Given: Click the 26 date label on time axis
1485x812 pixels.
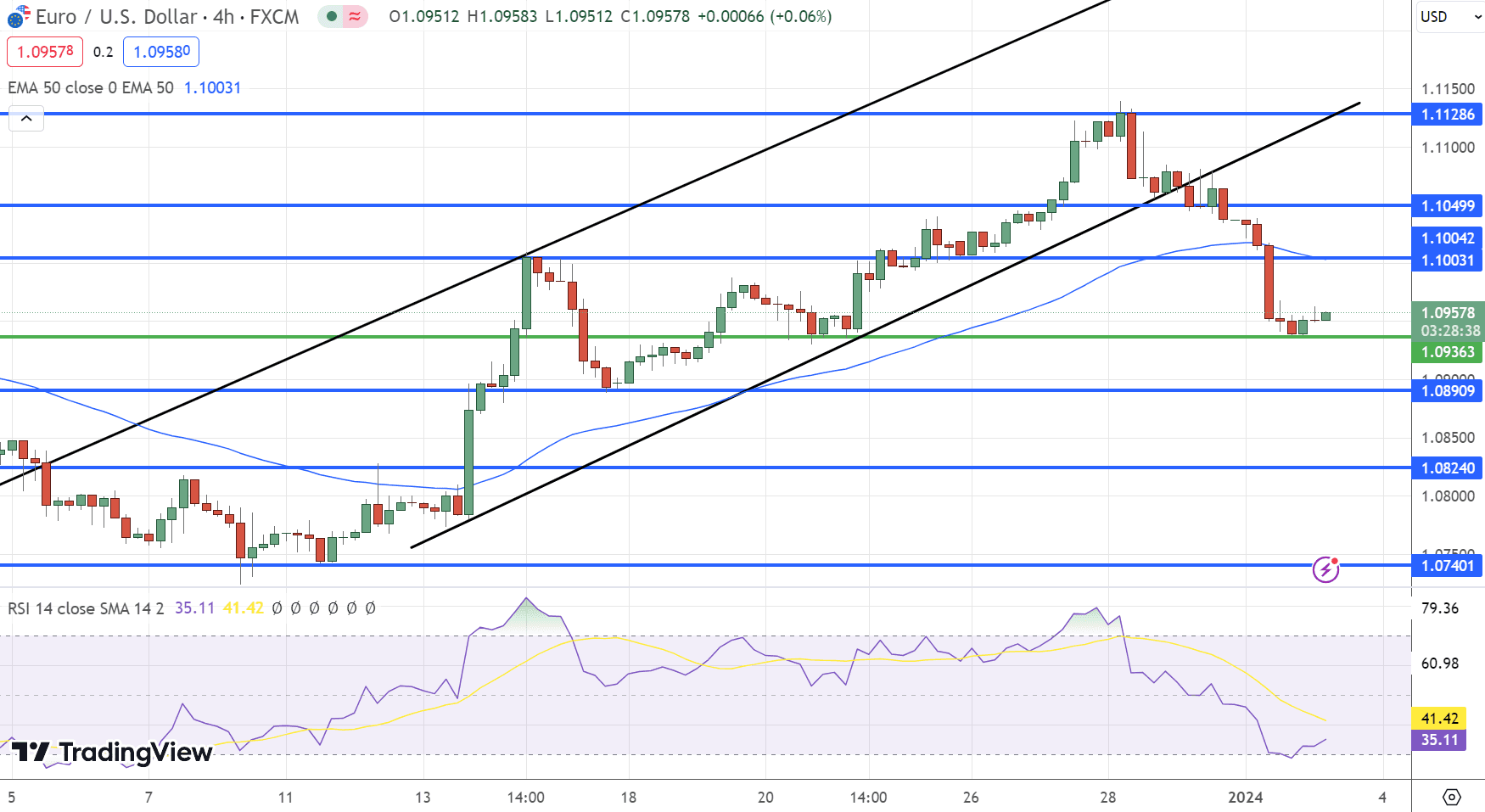Looking at the screenshot, I should point(971,797).
